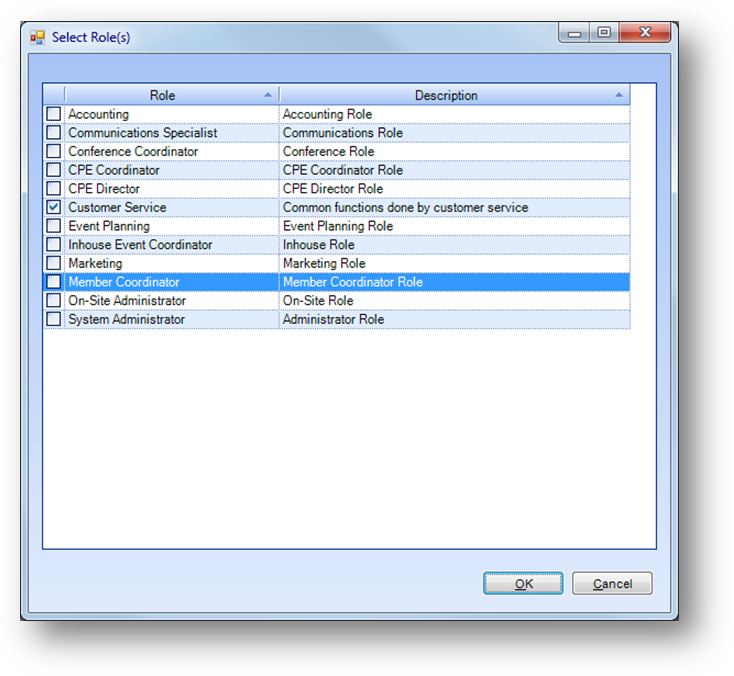Check the Marketing role checkbox
The height and width of the screenshot is (676, 734).
pyautogui.click(x=53, y=263)
